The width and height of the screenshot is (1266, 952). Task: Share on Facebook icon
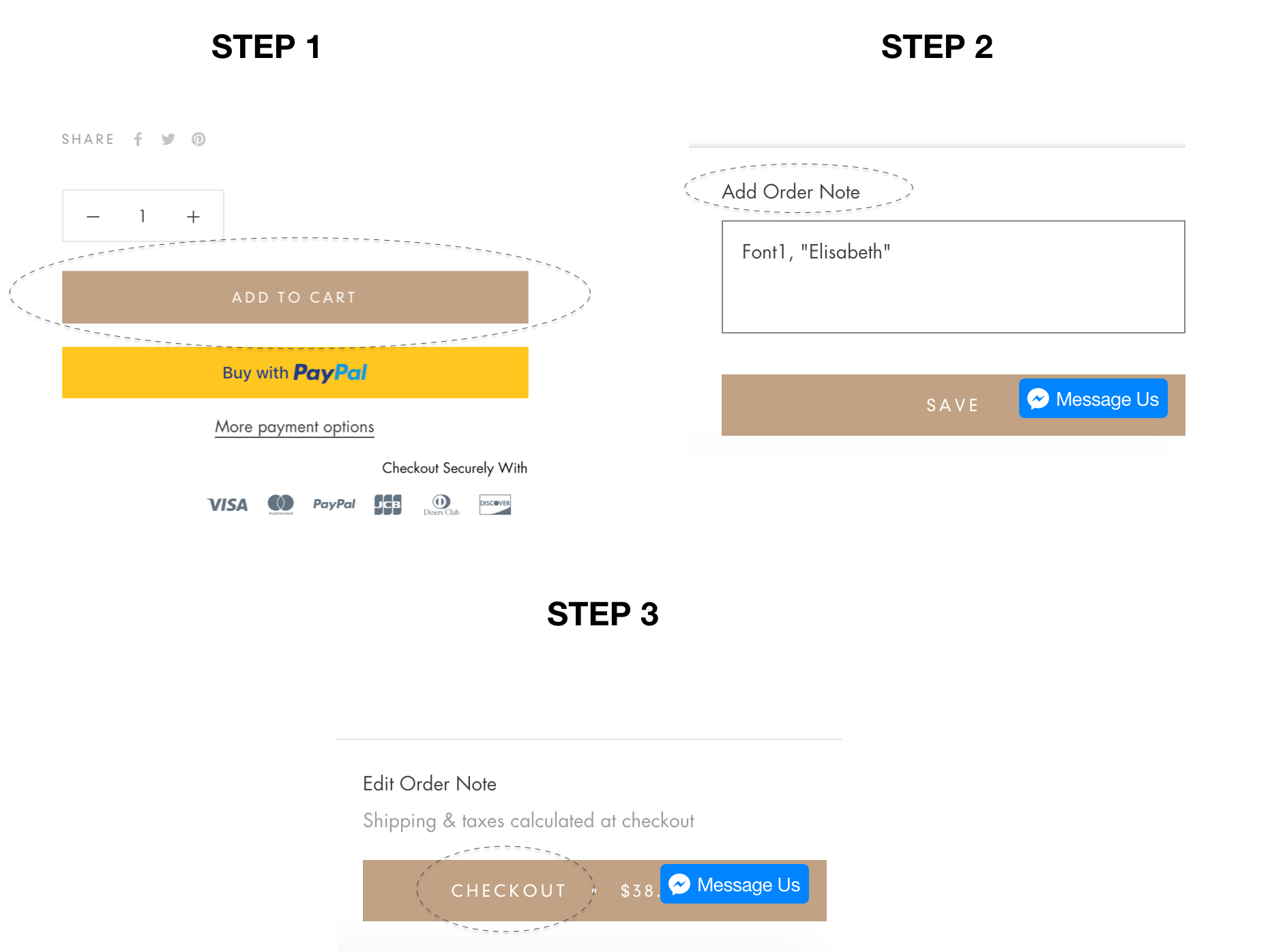[x=138, y=139]
